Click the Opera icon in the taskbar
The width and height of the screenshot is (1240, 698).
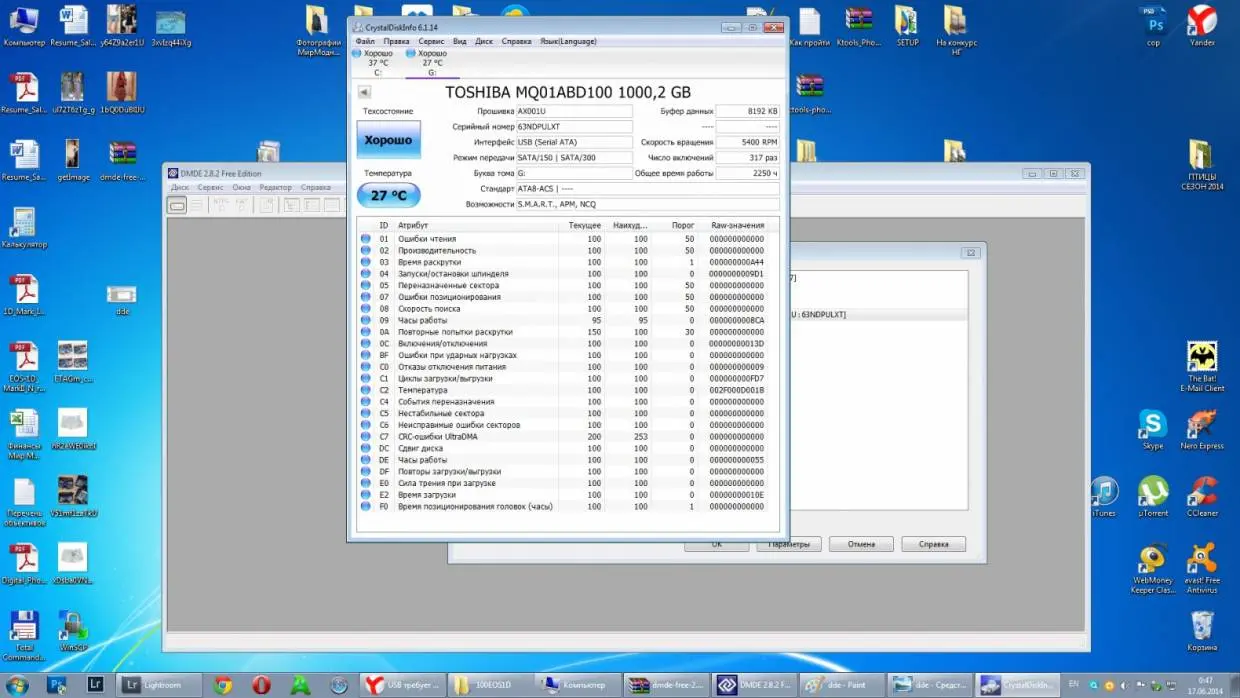[x=261, y=685]
